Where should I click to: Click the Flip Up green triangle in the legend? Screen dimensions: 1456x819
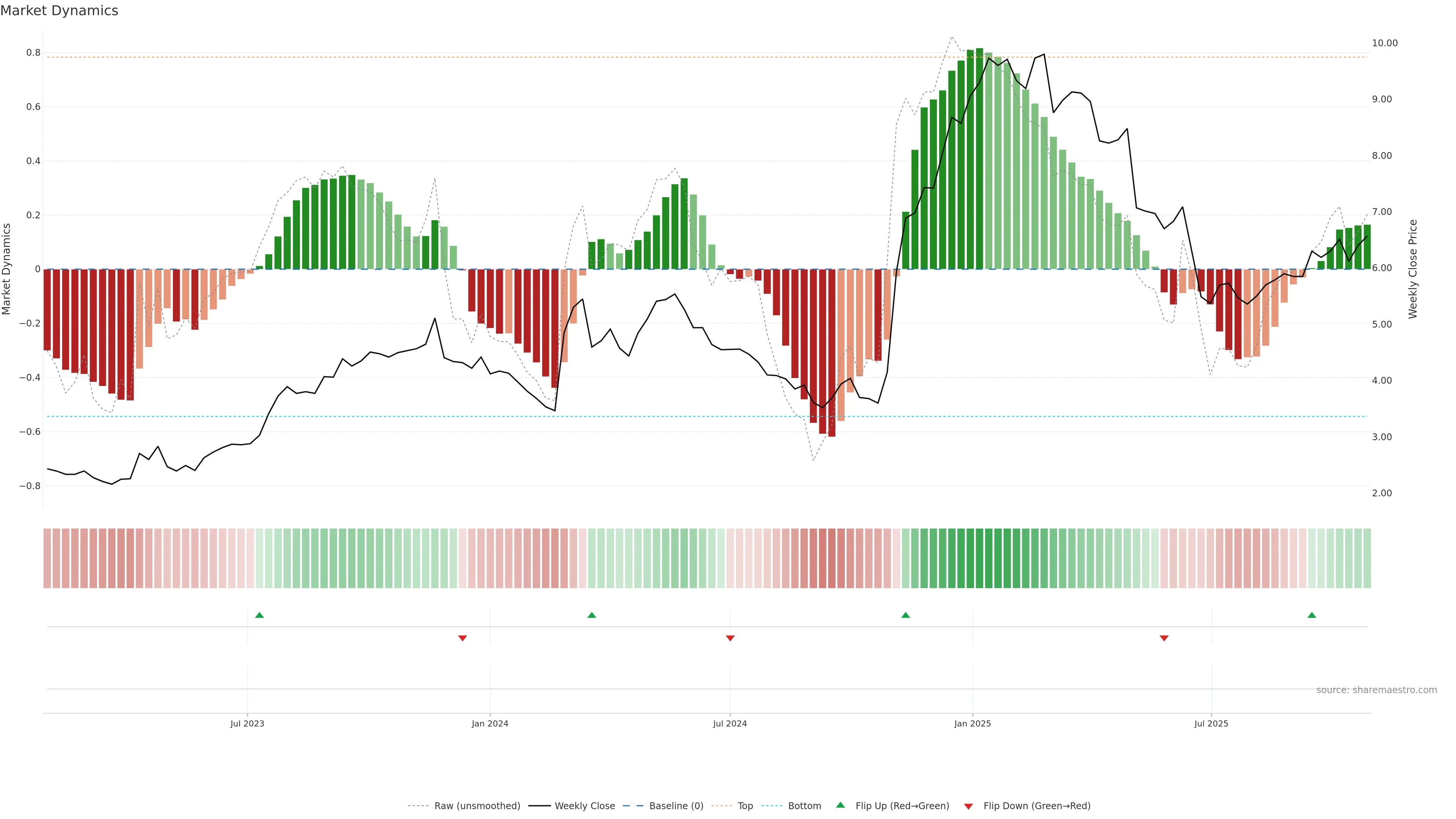click(x=841, y=805)
